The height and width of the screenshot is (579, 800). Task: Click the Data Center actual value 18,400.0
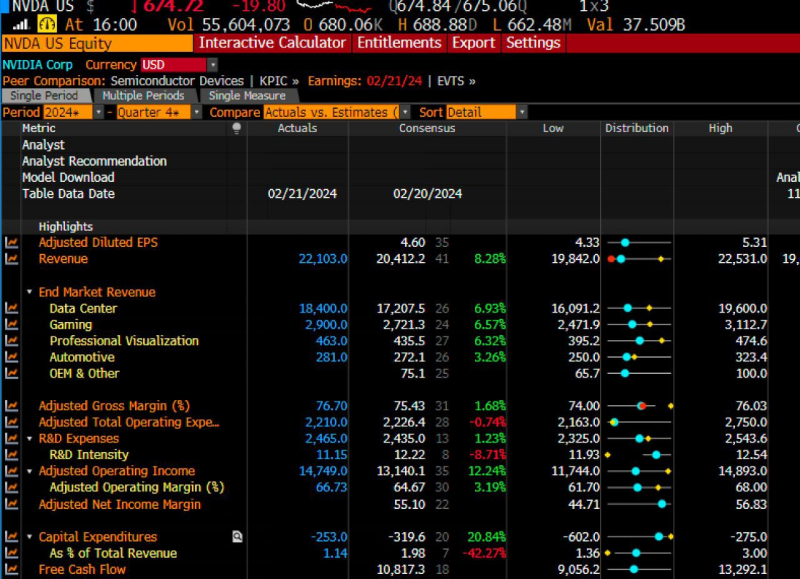pos(322,309)
